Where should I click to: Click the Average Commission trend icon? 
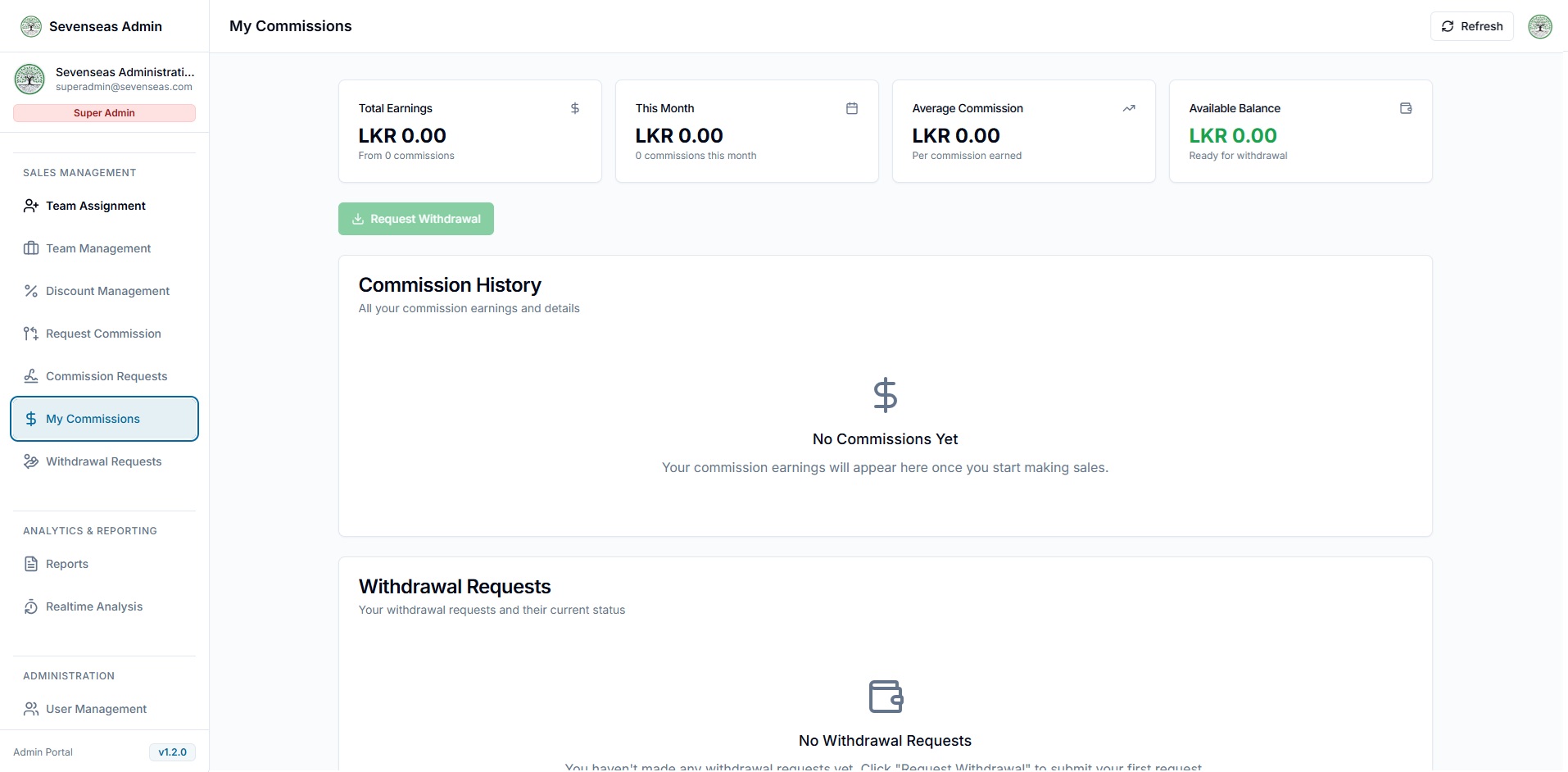1129,108
